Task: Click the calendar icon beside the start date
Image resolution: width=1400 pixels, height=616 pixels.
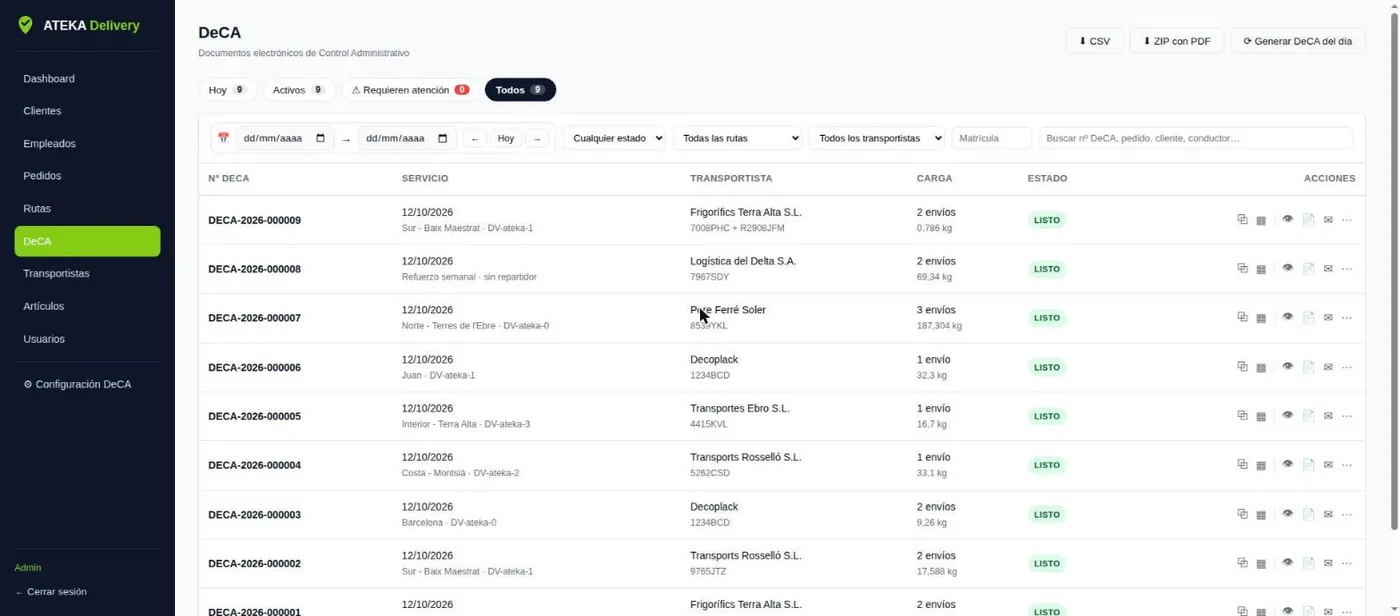Action: [223, 138]
